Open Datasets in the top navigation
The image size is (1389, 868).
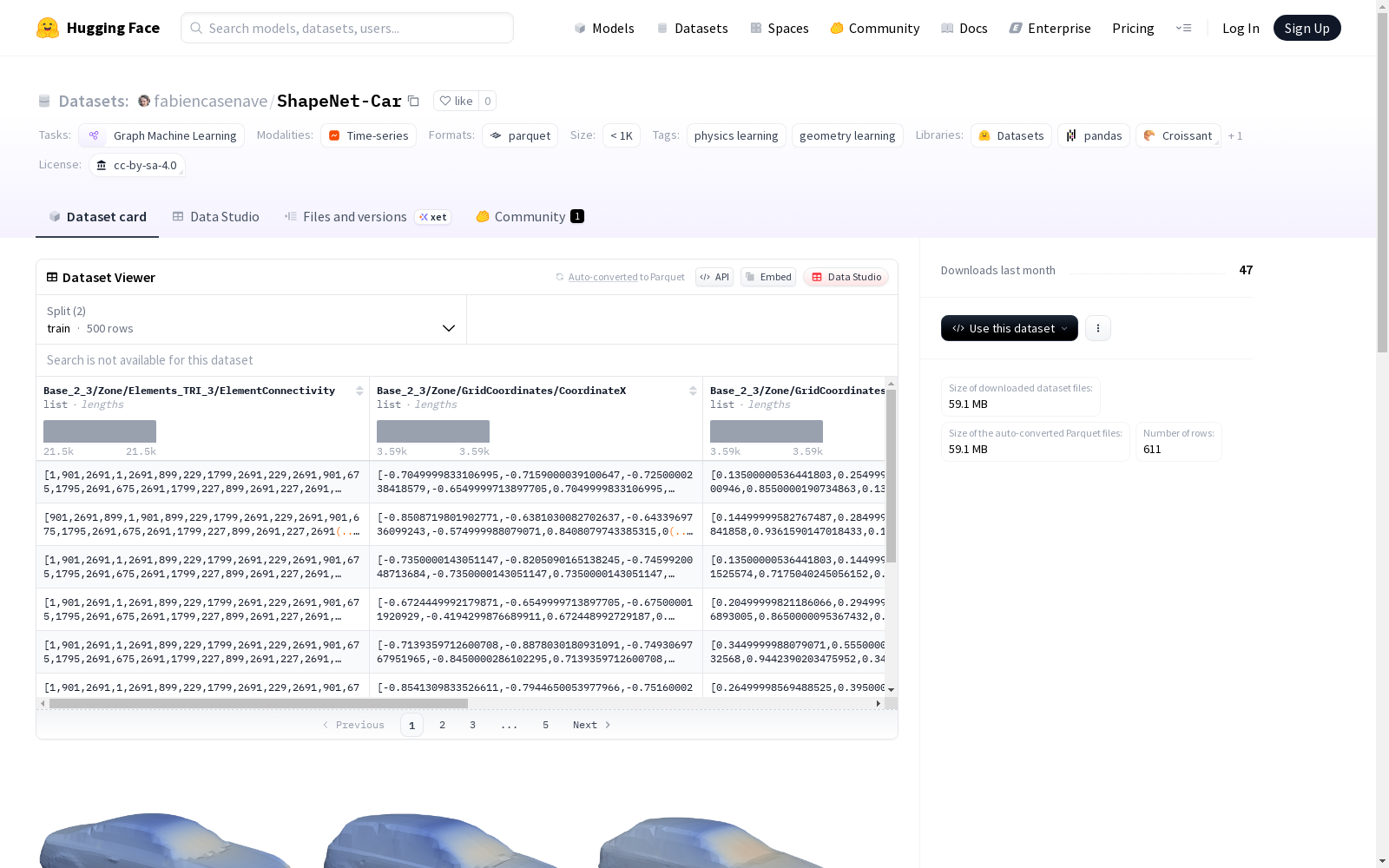tap(692, 28)
